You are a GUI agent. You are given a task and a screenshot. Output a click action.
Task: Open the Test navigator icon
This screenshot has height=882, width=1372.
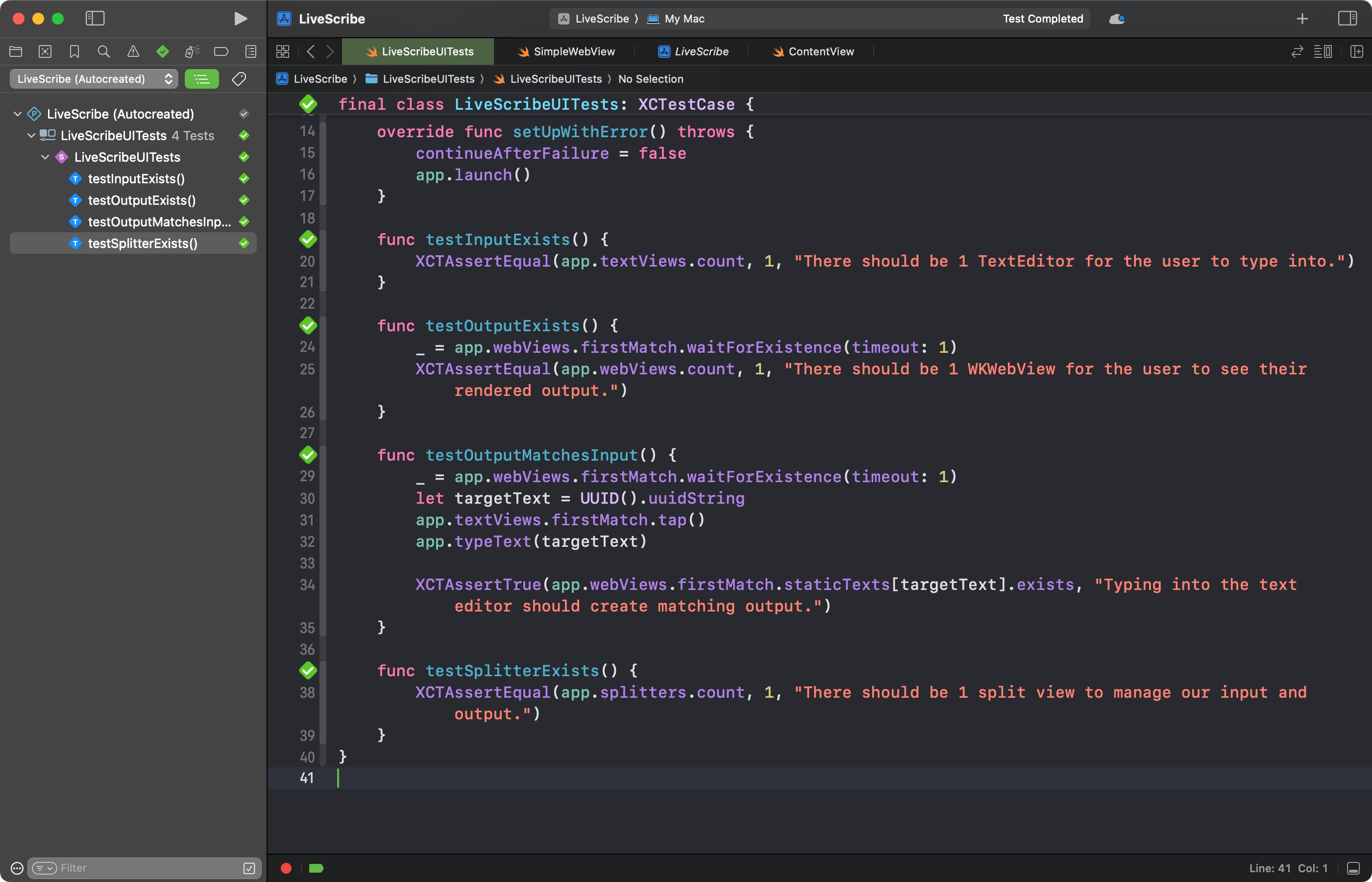pos(162,51)
